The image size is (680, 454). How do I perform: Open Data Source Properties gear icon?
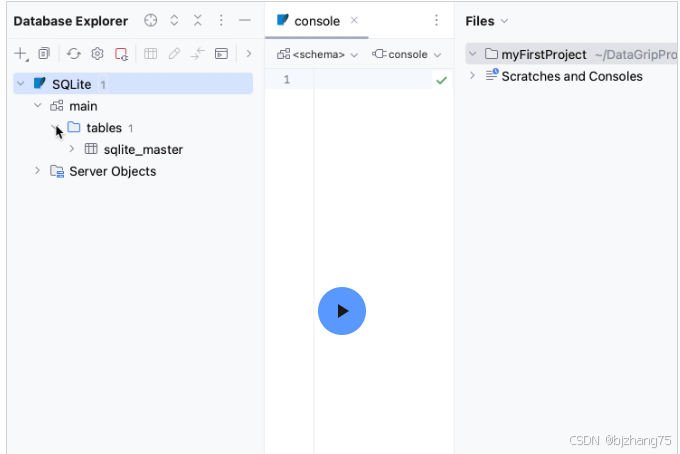97,54
